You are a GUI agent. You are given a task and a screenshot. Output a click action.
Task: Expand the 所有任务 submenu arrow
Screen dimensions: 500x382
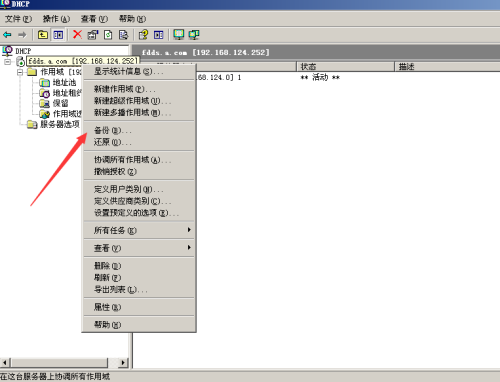tap(189, 230)
